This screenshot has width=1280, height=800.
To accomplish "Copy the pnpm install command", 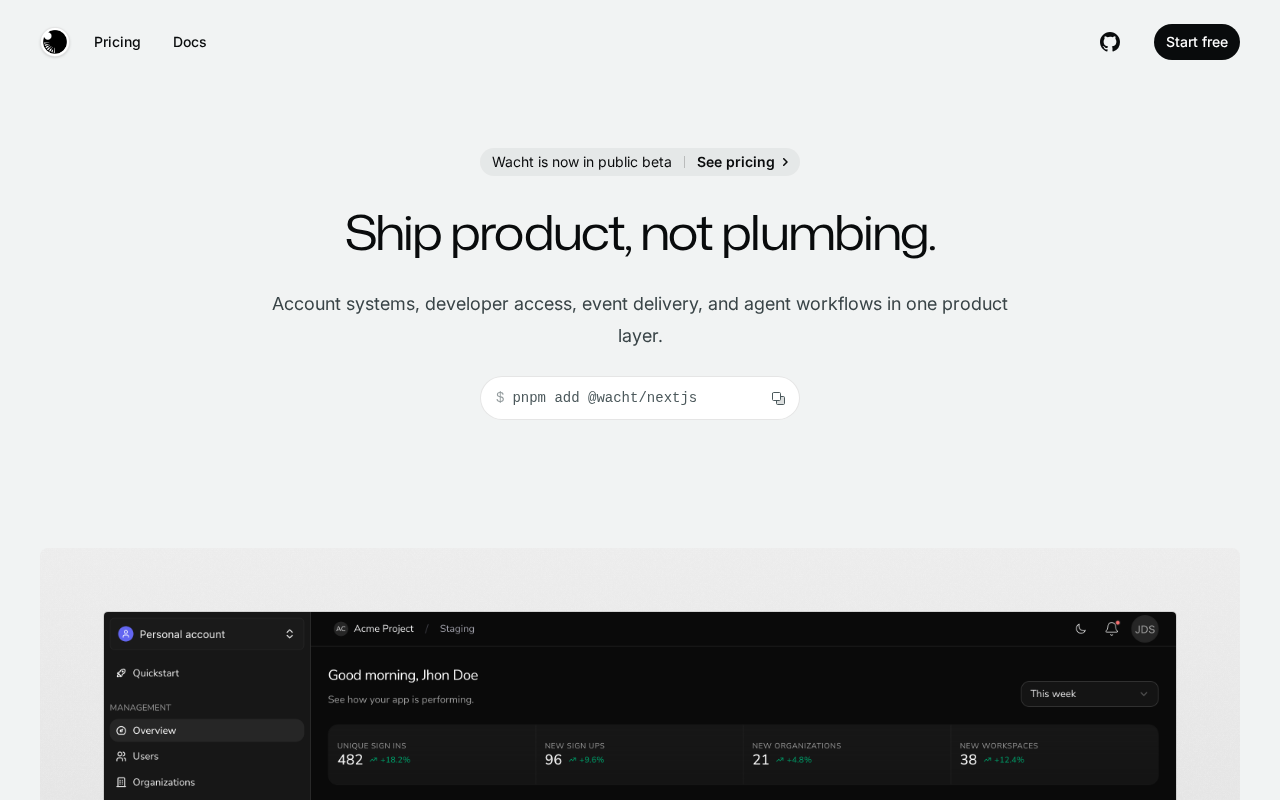I will (778, 398).
